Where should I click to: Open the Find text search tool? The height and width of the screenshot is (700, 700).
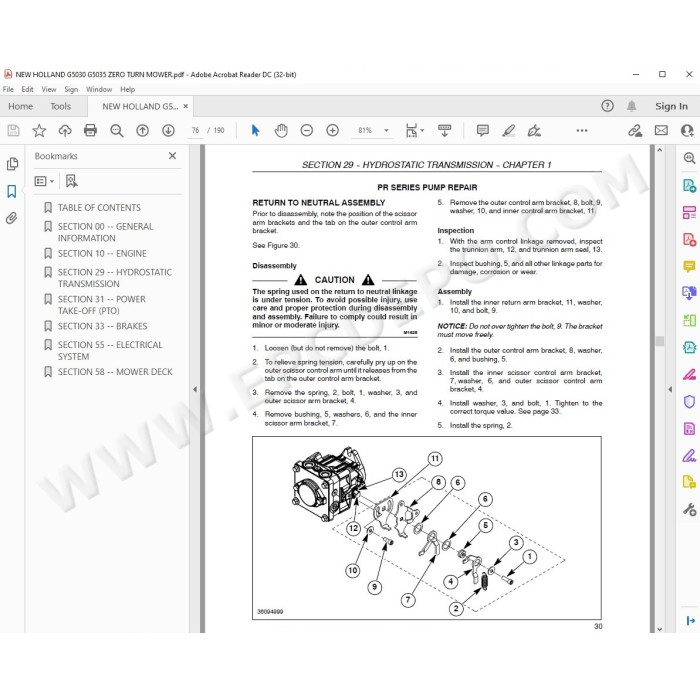(117, 130)
